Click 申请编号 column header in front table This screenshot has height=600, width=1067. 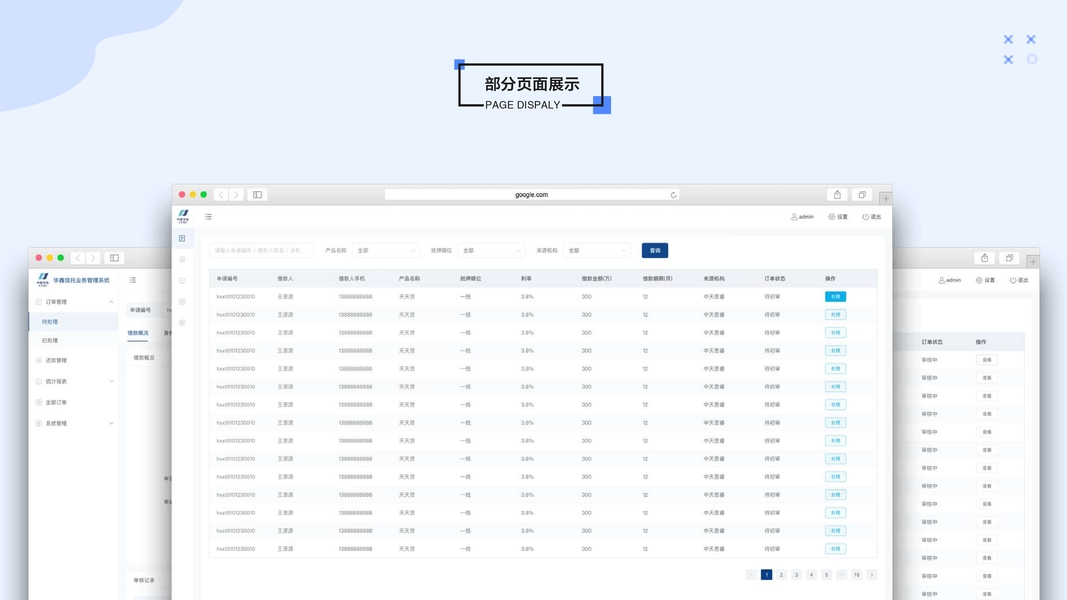tap(227, 279)
